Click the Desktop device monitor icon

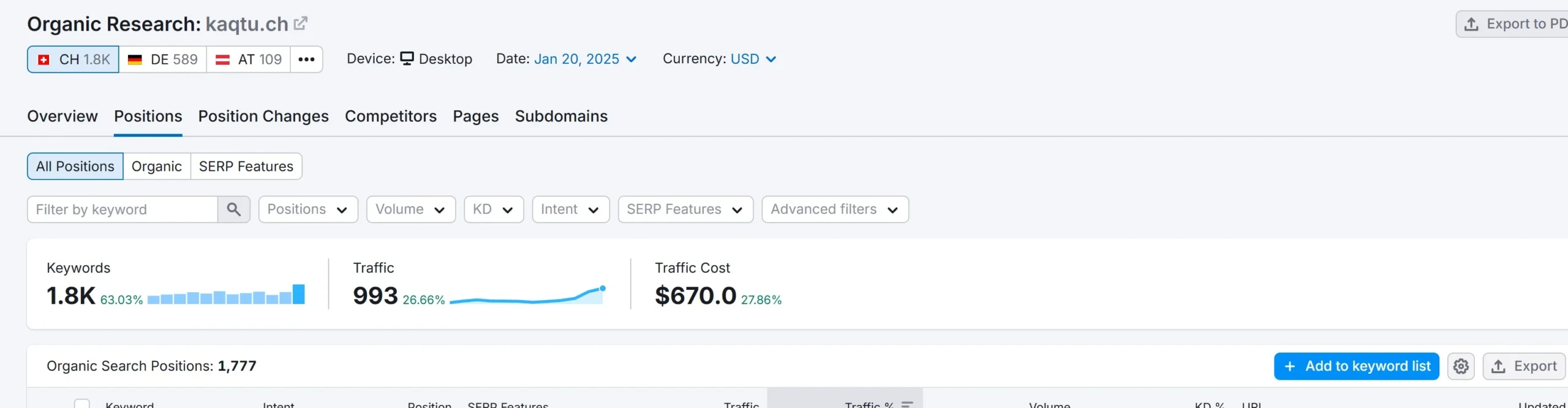pos(407,59)
